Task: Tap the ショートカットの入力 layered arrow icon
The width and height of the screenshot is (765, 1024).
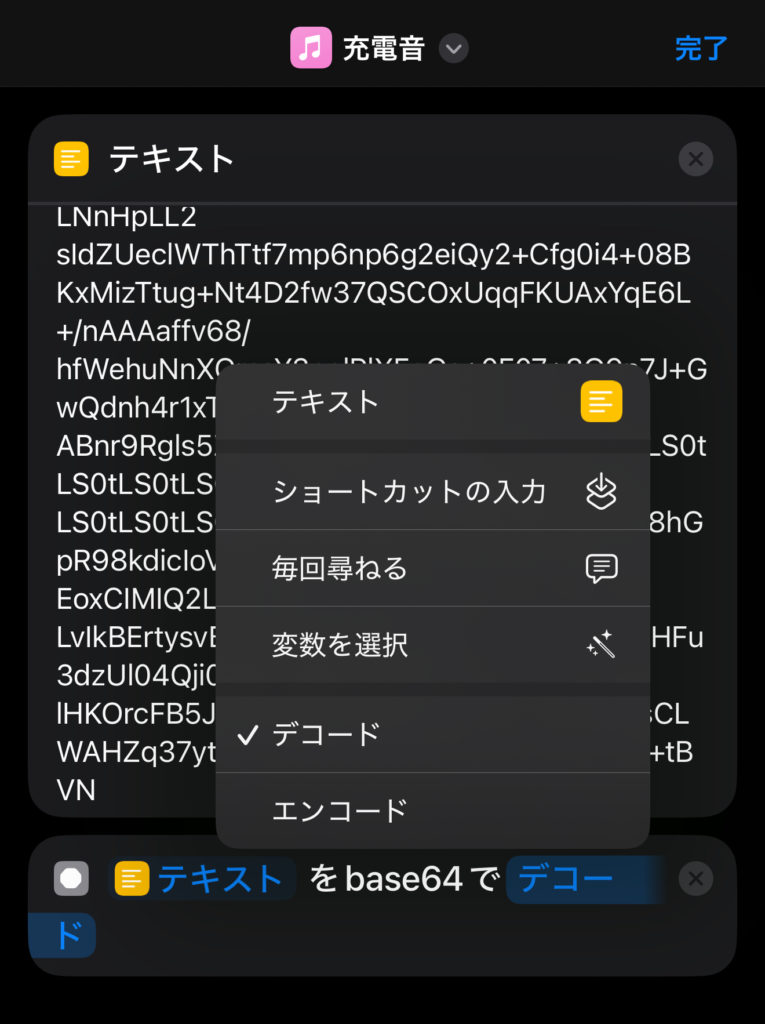Action: coord(601,491)
